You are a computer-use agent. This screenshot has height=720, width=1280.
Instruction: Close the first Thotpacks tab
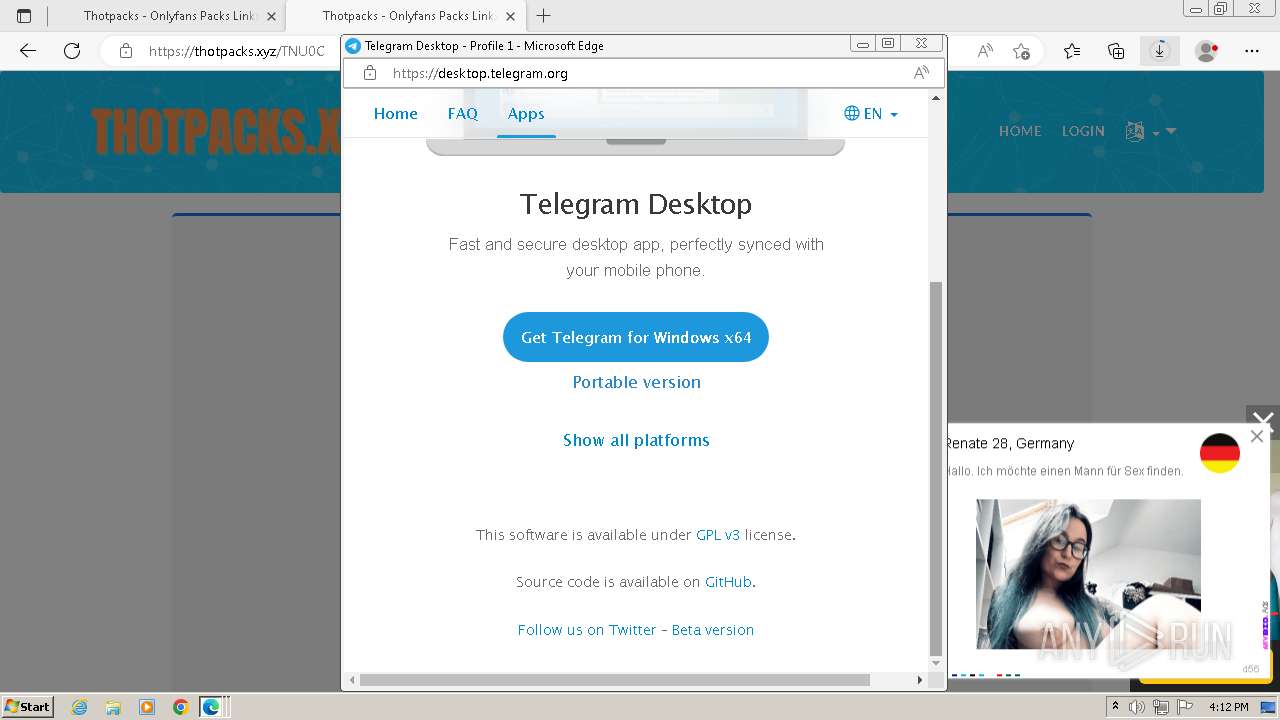[271, 16]
